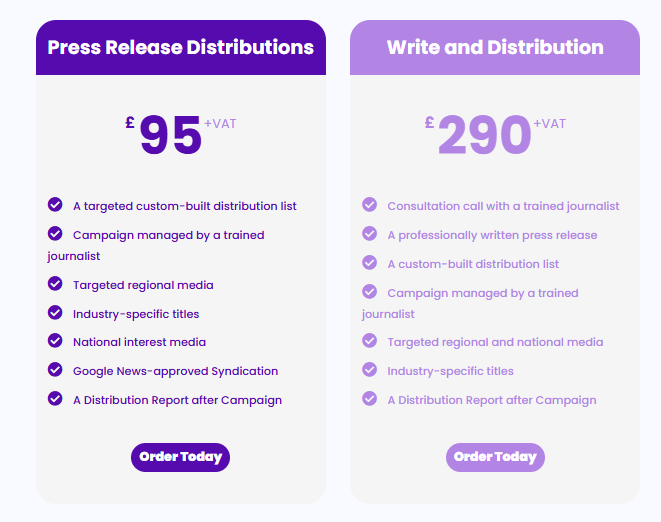661x522 pixels.
Task: Click checkmark icon next to 'Consultation call with a trained journalist'
Action: pos(369,205)
